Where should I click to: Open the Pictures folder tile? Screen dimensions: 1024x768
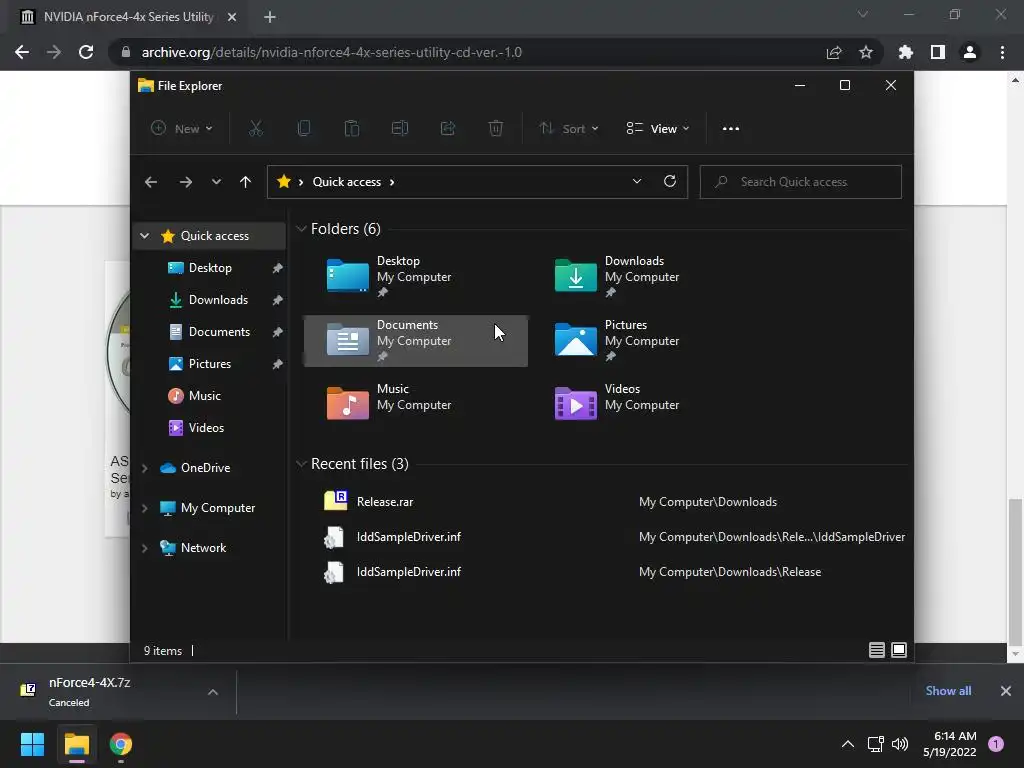[643, 340]
